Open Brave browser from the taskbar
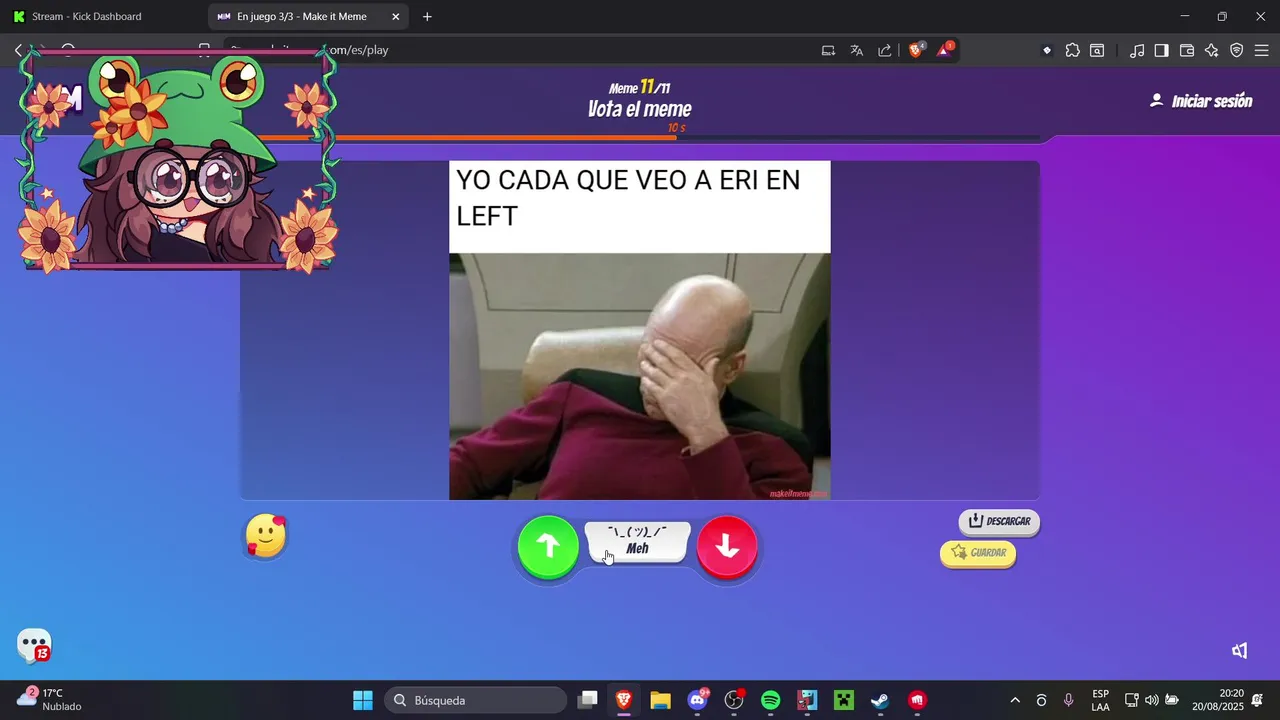 point(624,700)
